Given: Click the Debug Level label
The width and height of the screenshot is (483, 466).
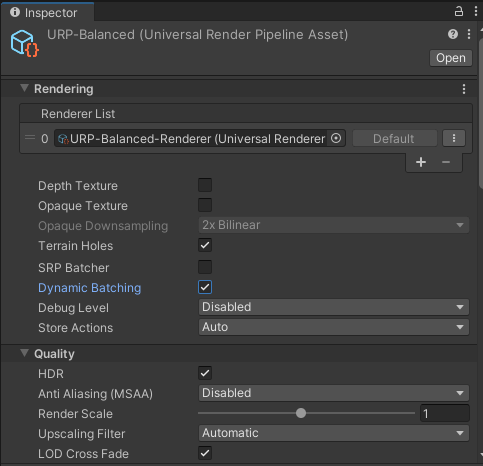Looking at the screenshot, I should pyautogui.click(x=73, y=308).
